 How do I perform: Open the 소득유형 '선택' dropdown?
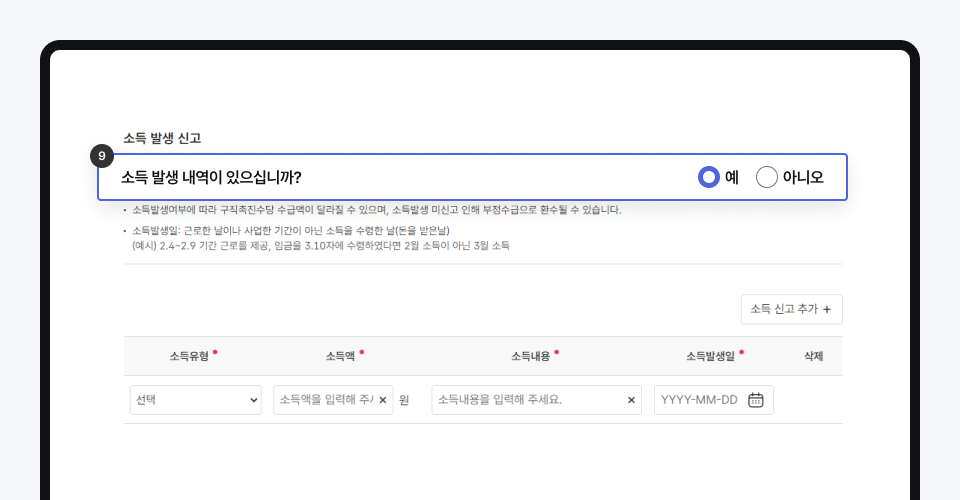coord(195,400)
